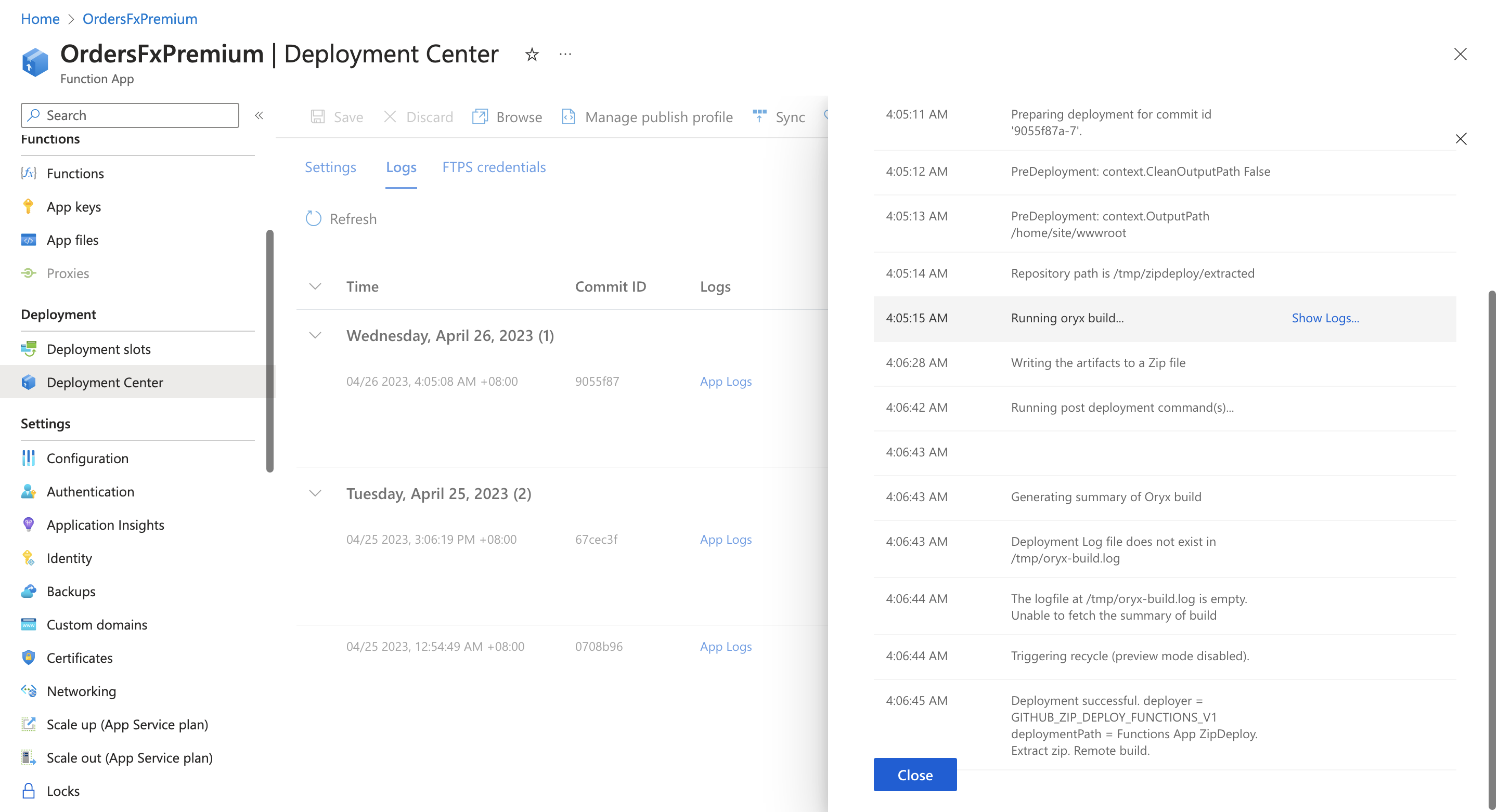Open Deployment slots

98,349
